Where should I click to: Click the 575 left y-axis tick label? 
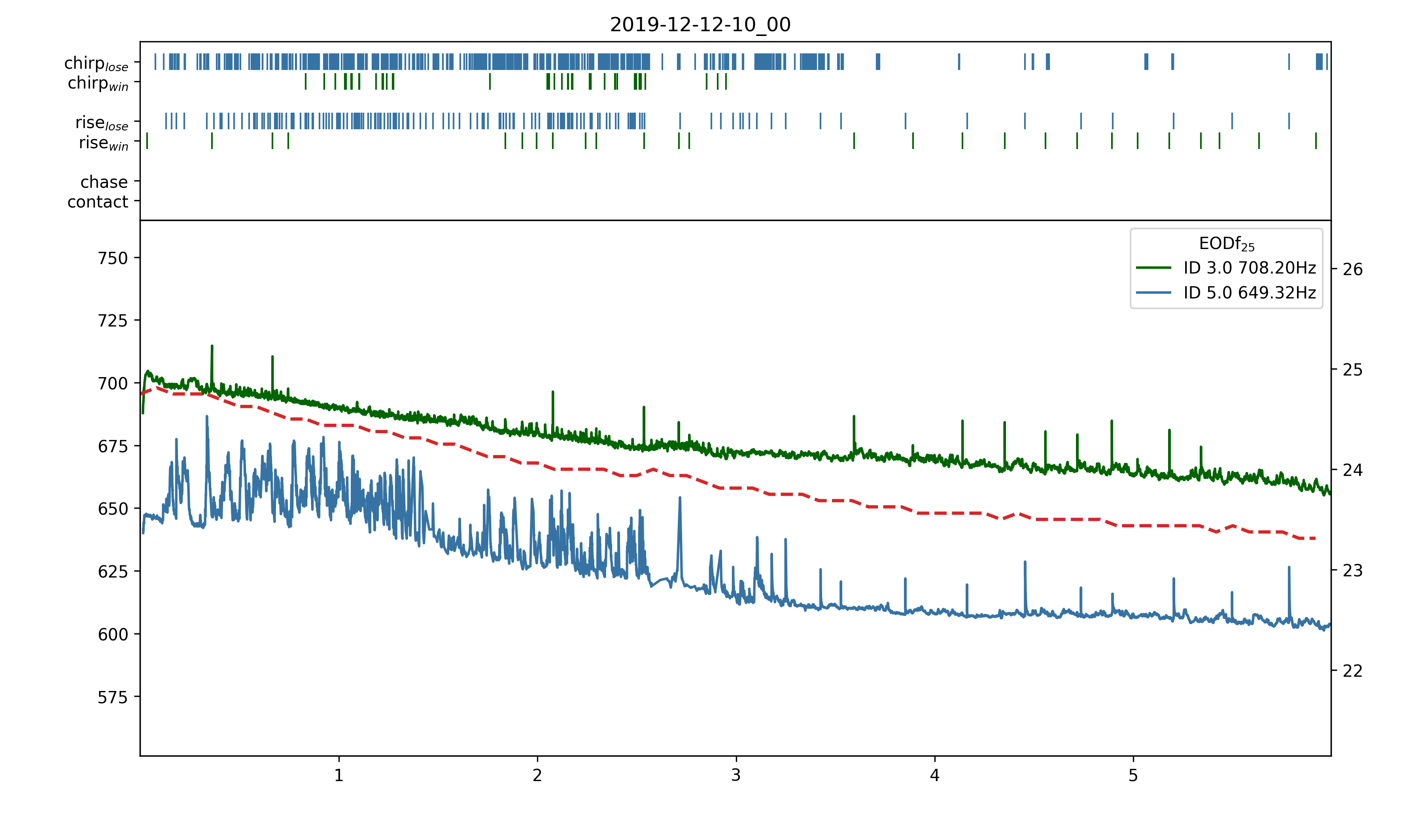[113, 697]
